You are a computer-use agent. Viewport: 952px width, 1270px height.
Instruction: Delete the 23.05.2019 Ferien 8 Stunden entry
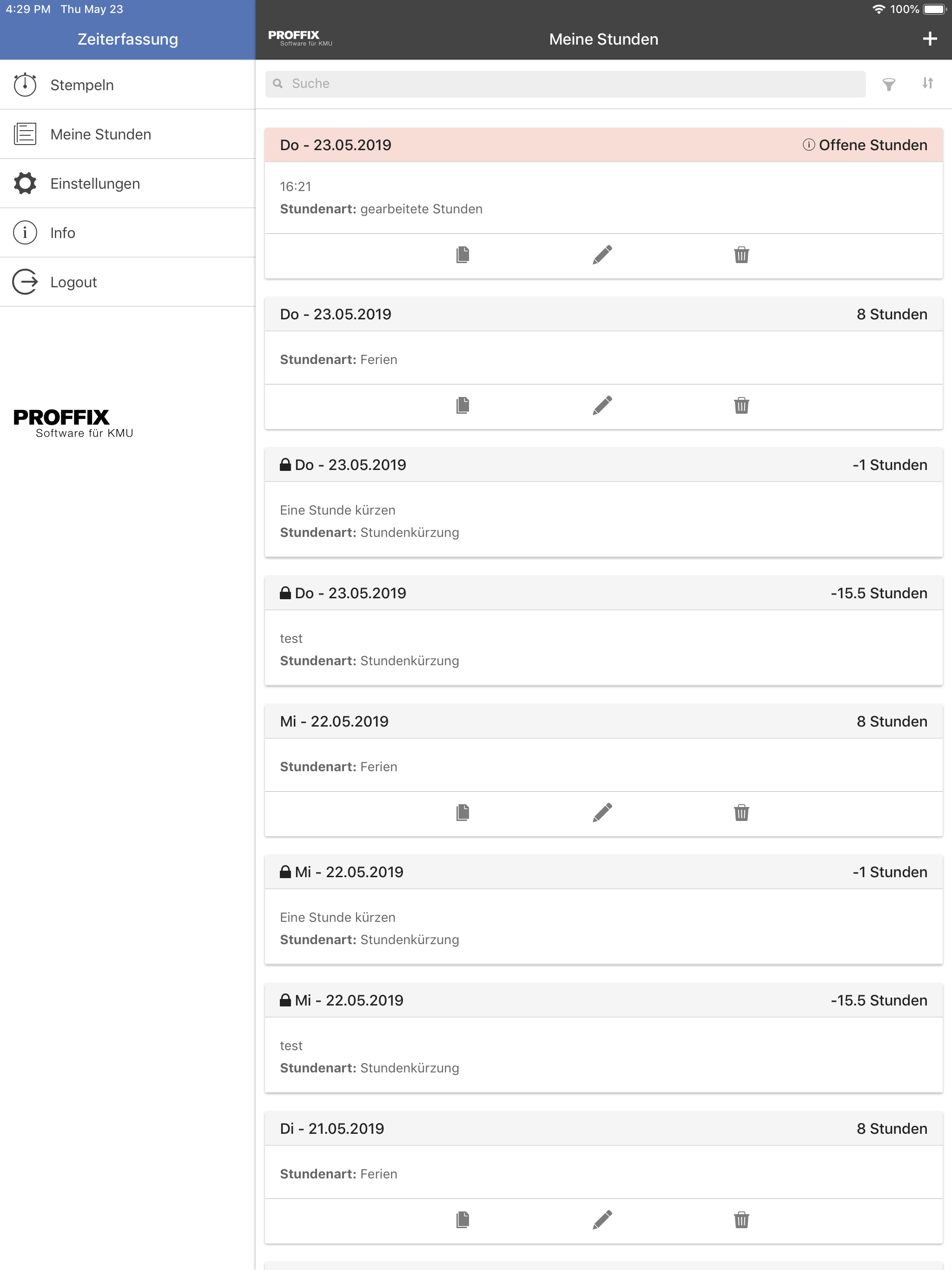(x=741, y=406)
